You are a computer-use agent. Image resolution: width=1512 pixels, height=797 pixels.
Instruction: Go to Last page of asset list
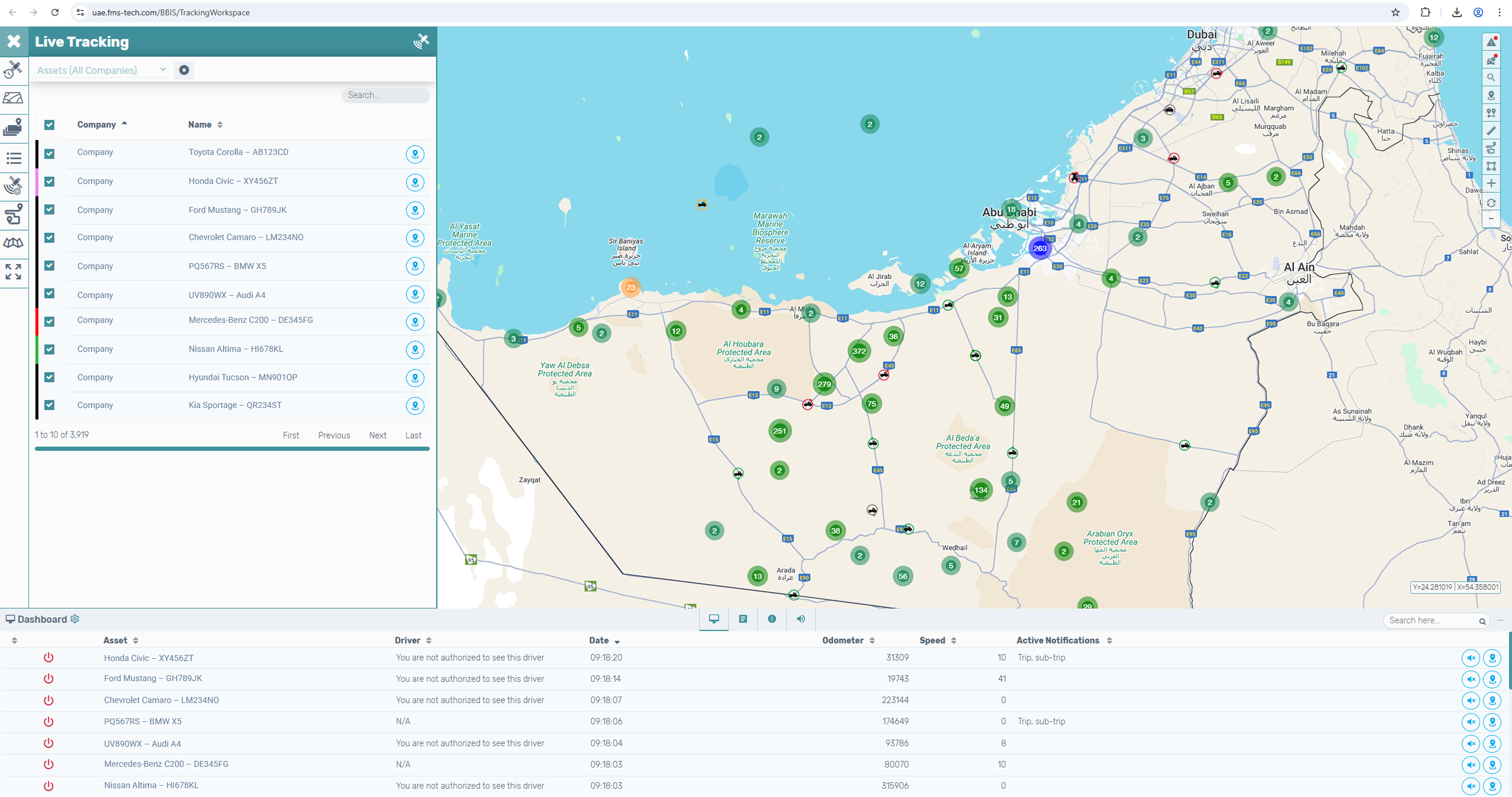[x=413, y=435]
